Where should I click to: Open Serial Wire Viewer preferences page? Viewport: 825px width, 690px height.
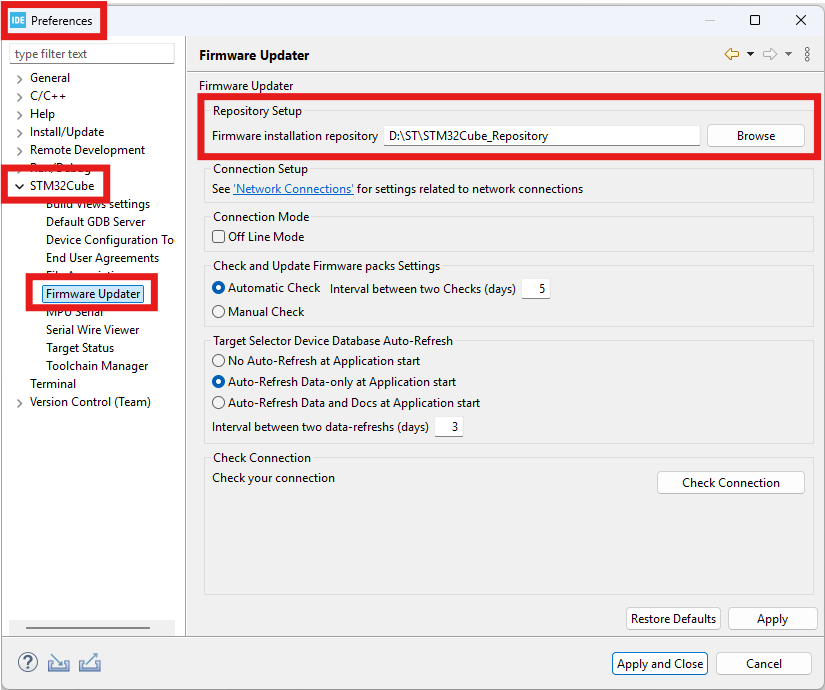pos(92,330)
